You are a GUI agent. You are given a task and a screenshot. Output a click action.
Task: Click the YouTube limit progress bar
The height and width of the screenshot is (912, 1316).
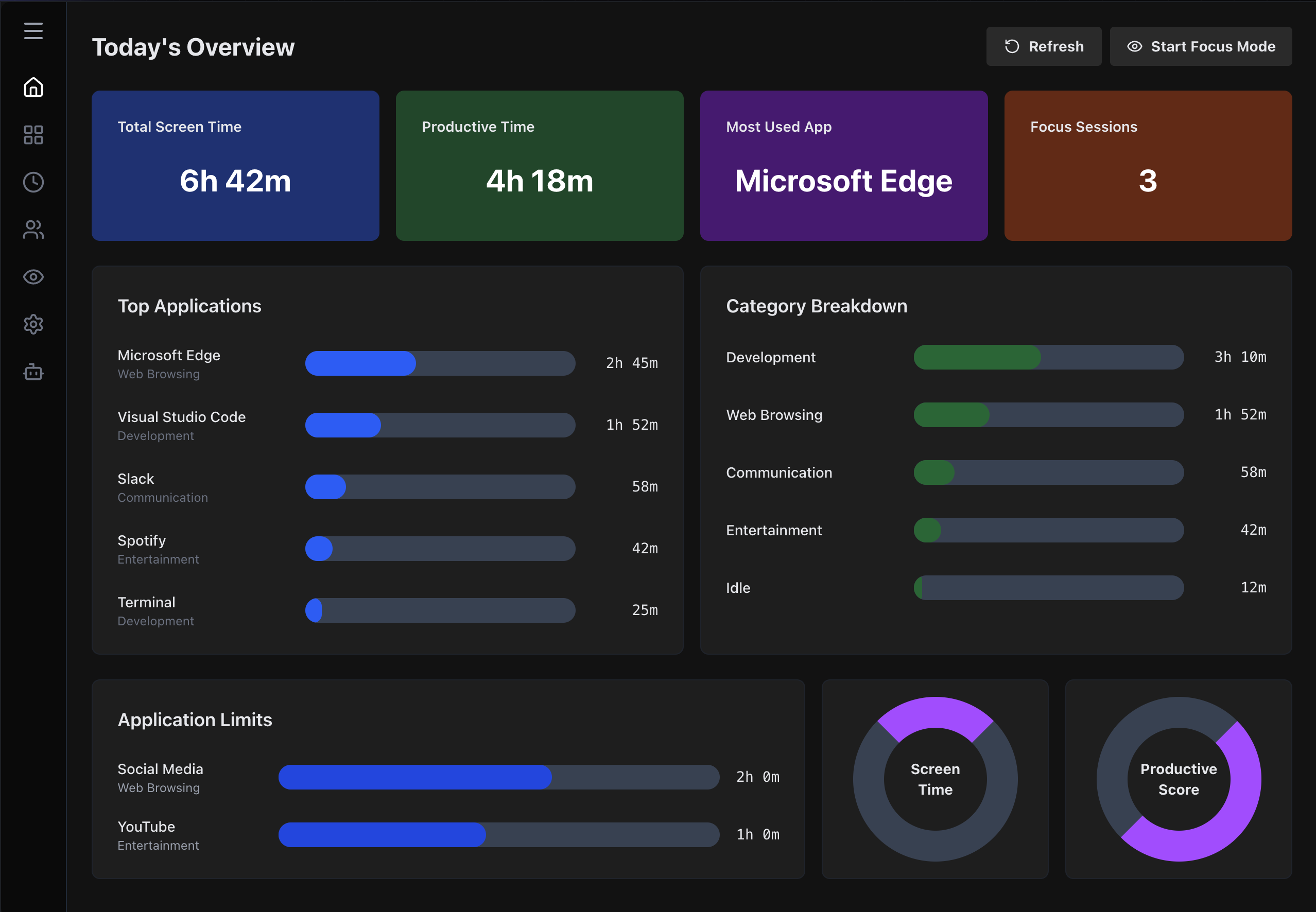(x=498, y=835)
